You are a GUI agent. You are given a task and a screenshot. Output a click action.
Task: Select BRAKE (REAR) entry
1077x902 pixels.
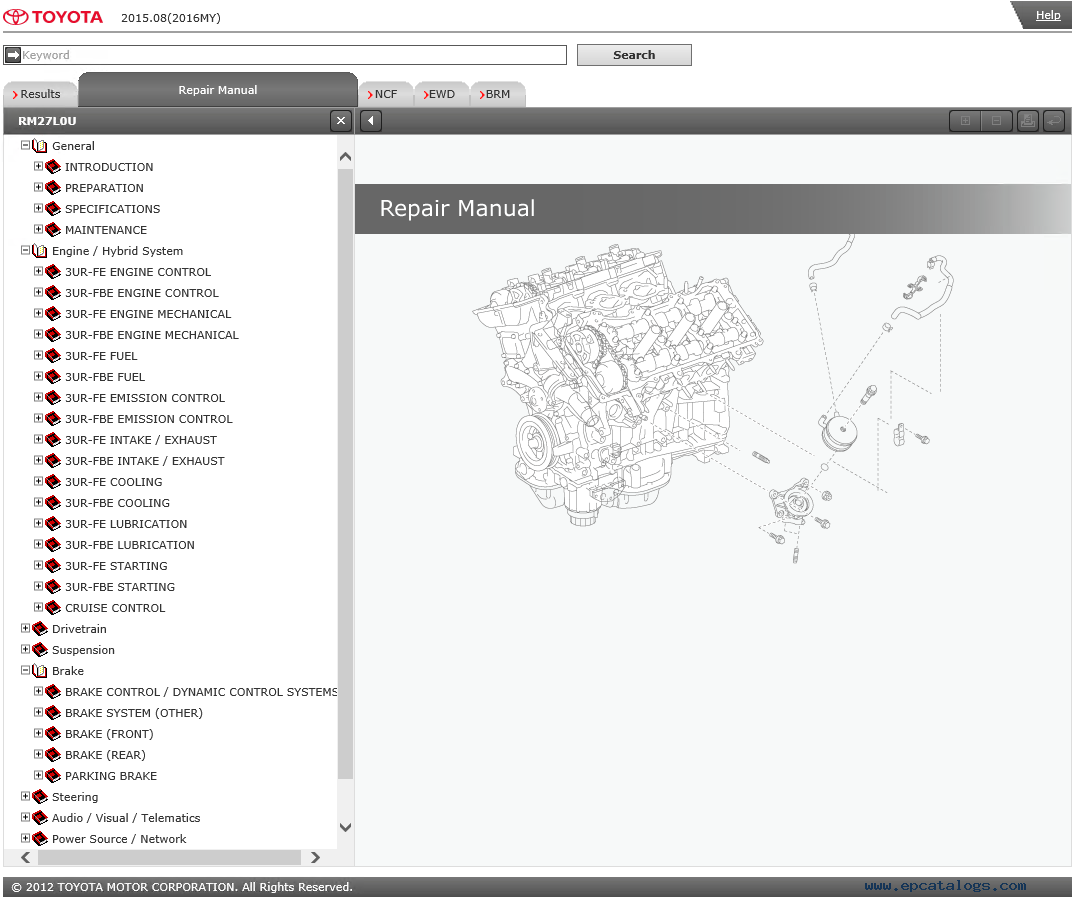click(105, 755)
